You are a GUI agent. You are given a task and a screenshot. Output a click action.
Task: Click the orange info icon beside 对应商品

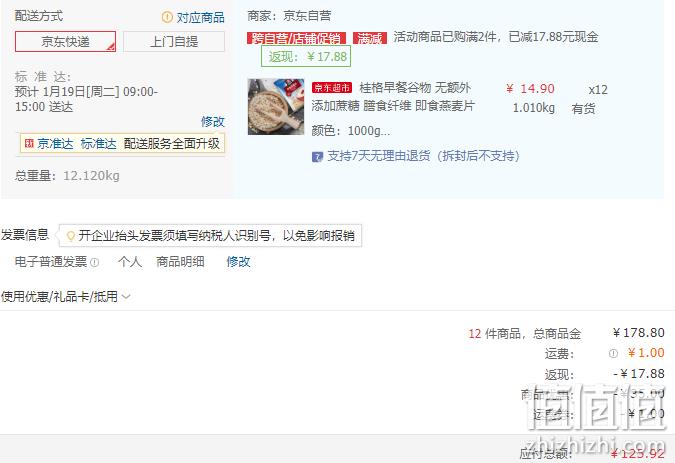167,17
